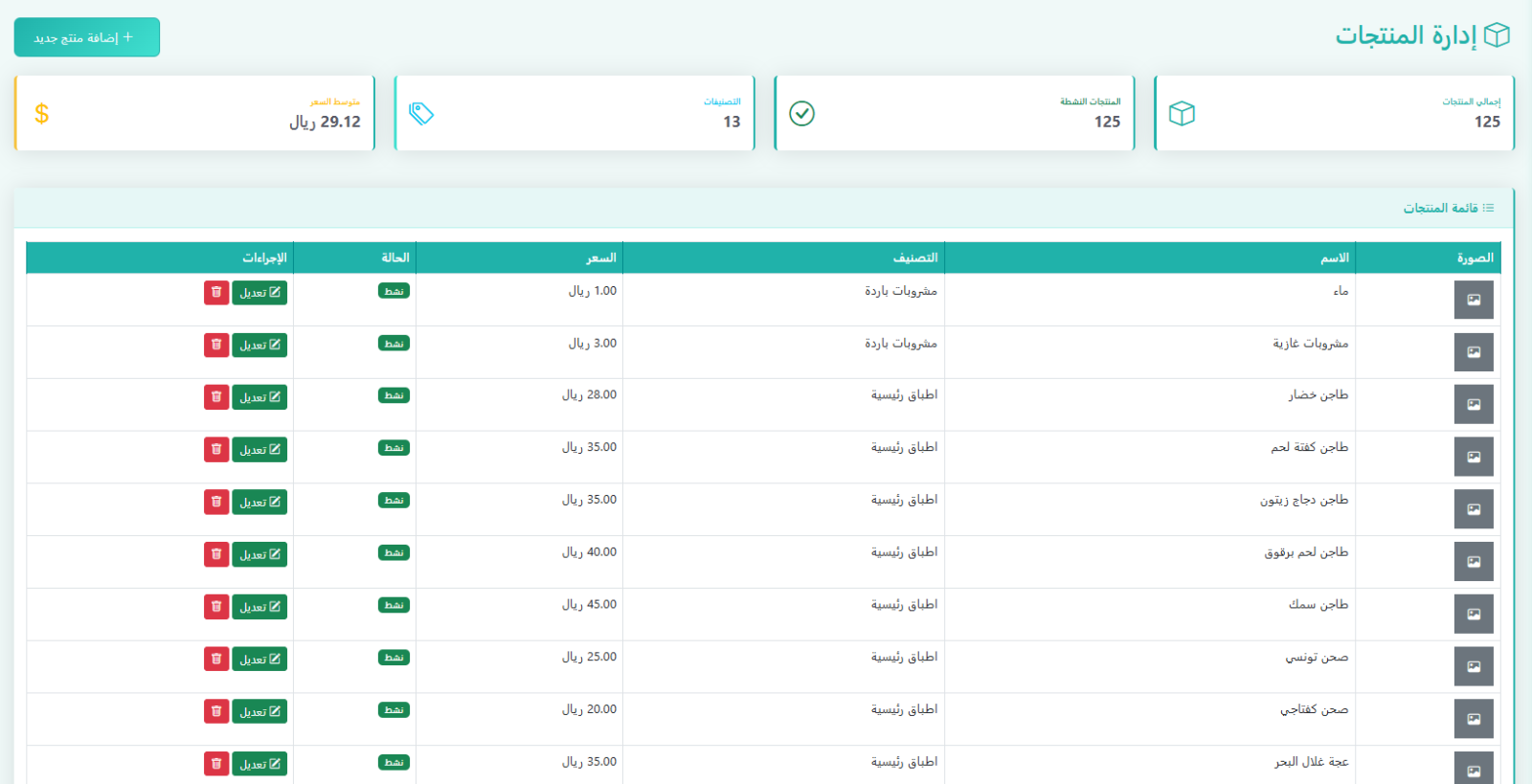Delete the طاجن خضار product

pos(216,397)
